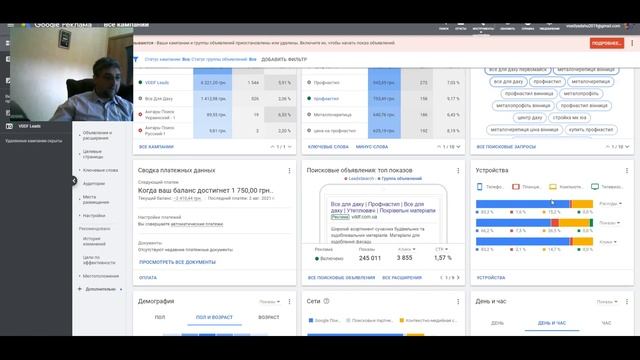This screenshot has width=640, height=360.
Task: Click ДОБАВИТЬ ФИЛЬТР
Action: point(284,60)
